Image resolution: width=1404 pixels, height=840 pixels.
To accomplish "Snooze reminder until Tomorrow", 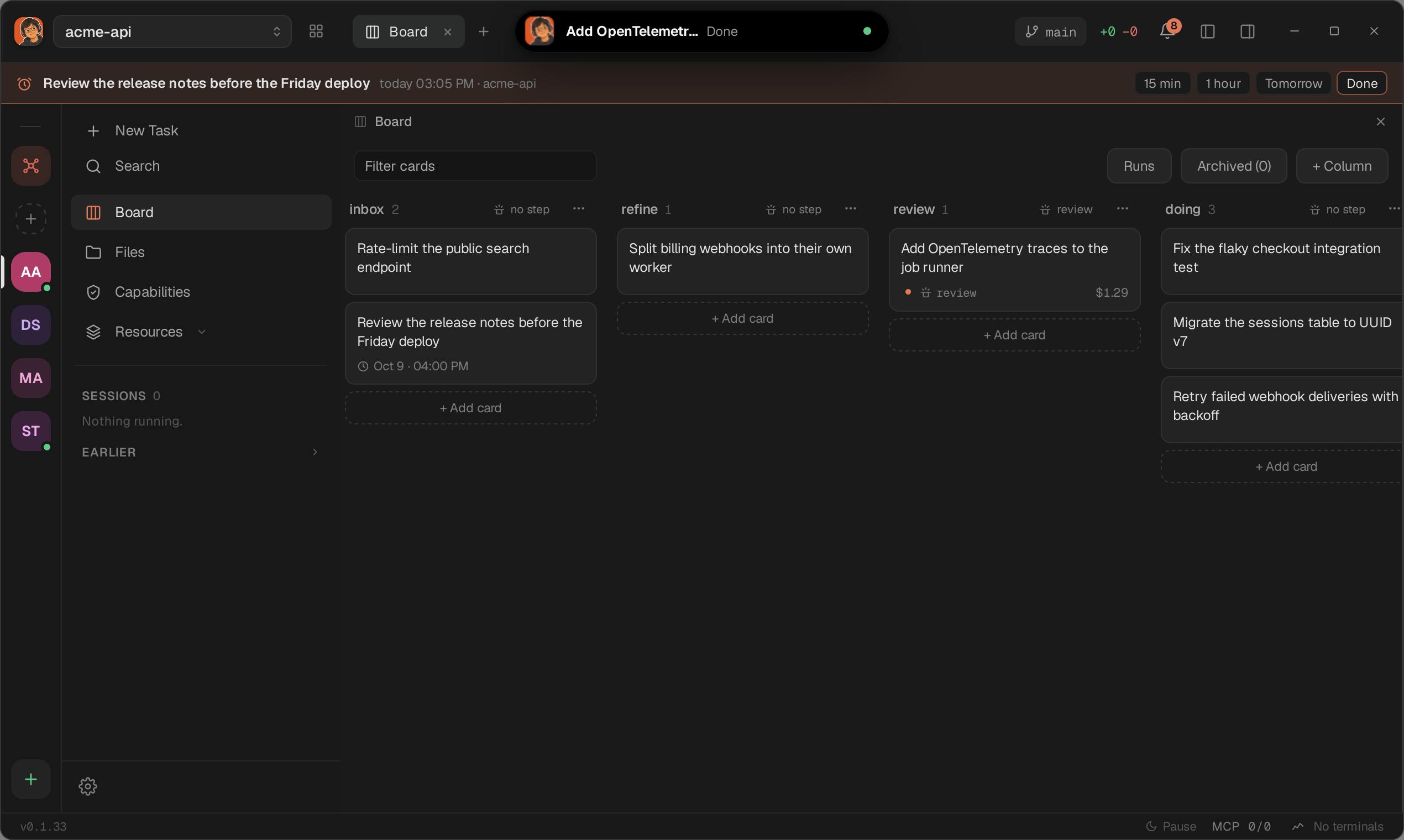I will (x=1293, y=83).
